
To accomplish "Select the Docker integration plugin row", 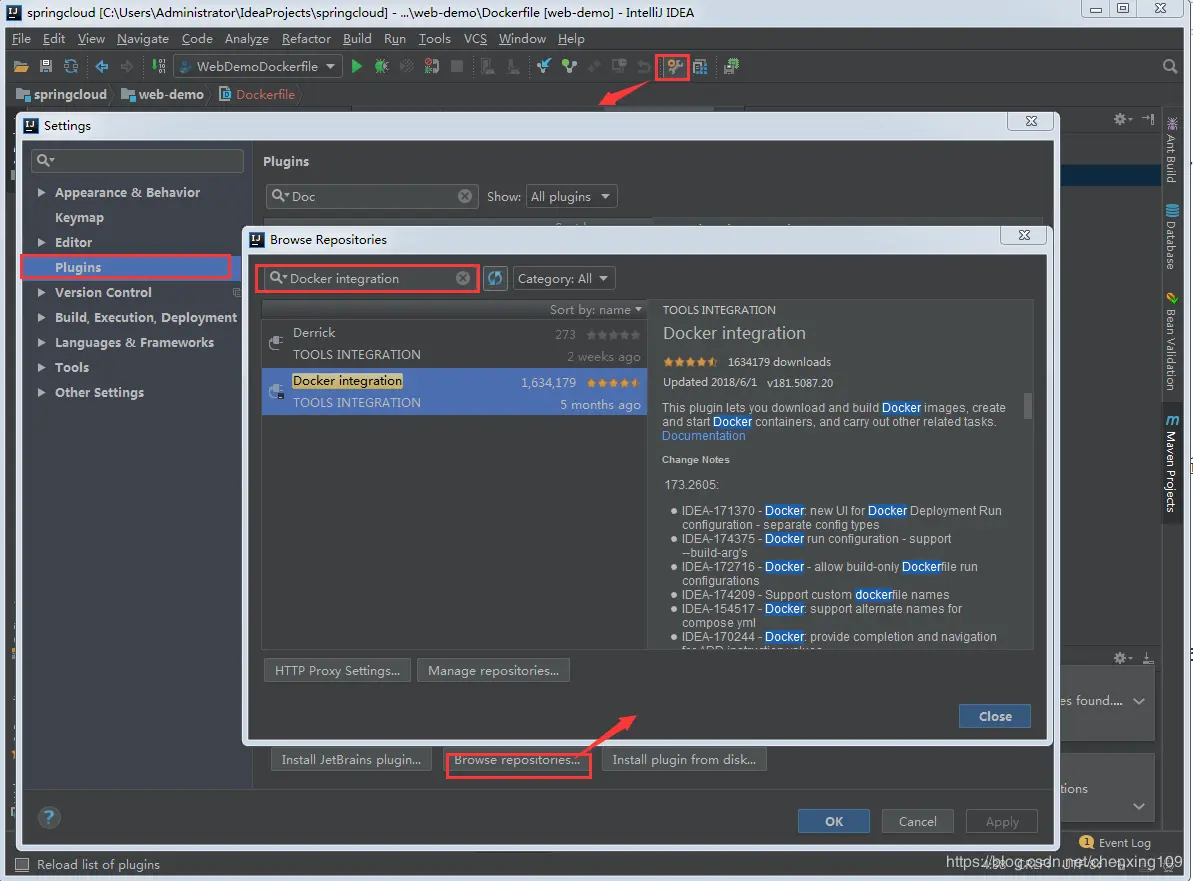I will click(x=454, y=392).
